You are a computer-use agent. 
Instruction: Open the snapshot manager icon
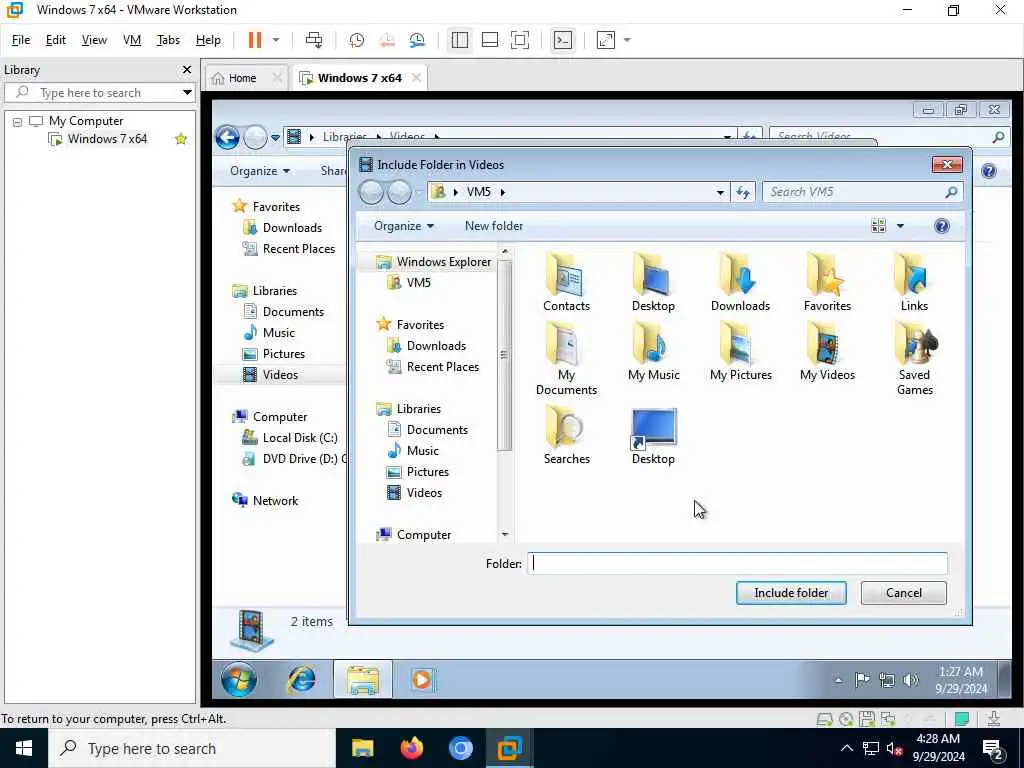pyautogui.click(x=417, y=40)
